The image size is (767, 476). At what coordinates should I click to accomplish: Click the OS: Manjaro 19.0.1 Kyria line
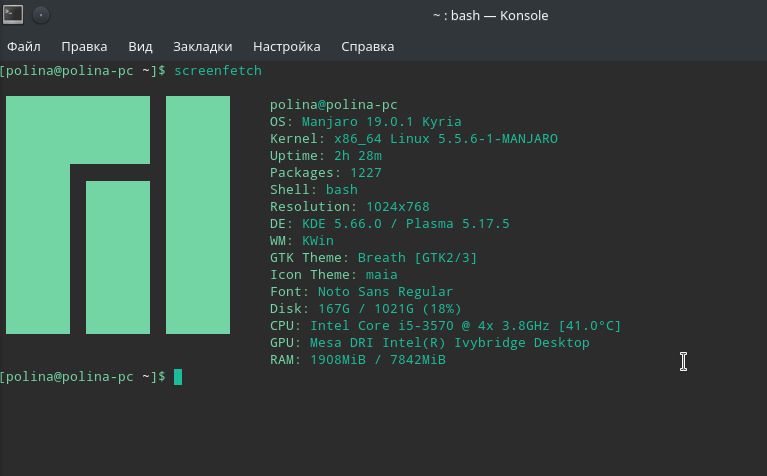[365, 121]
